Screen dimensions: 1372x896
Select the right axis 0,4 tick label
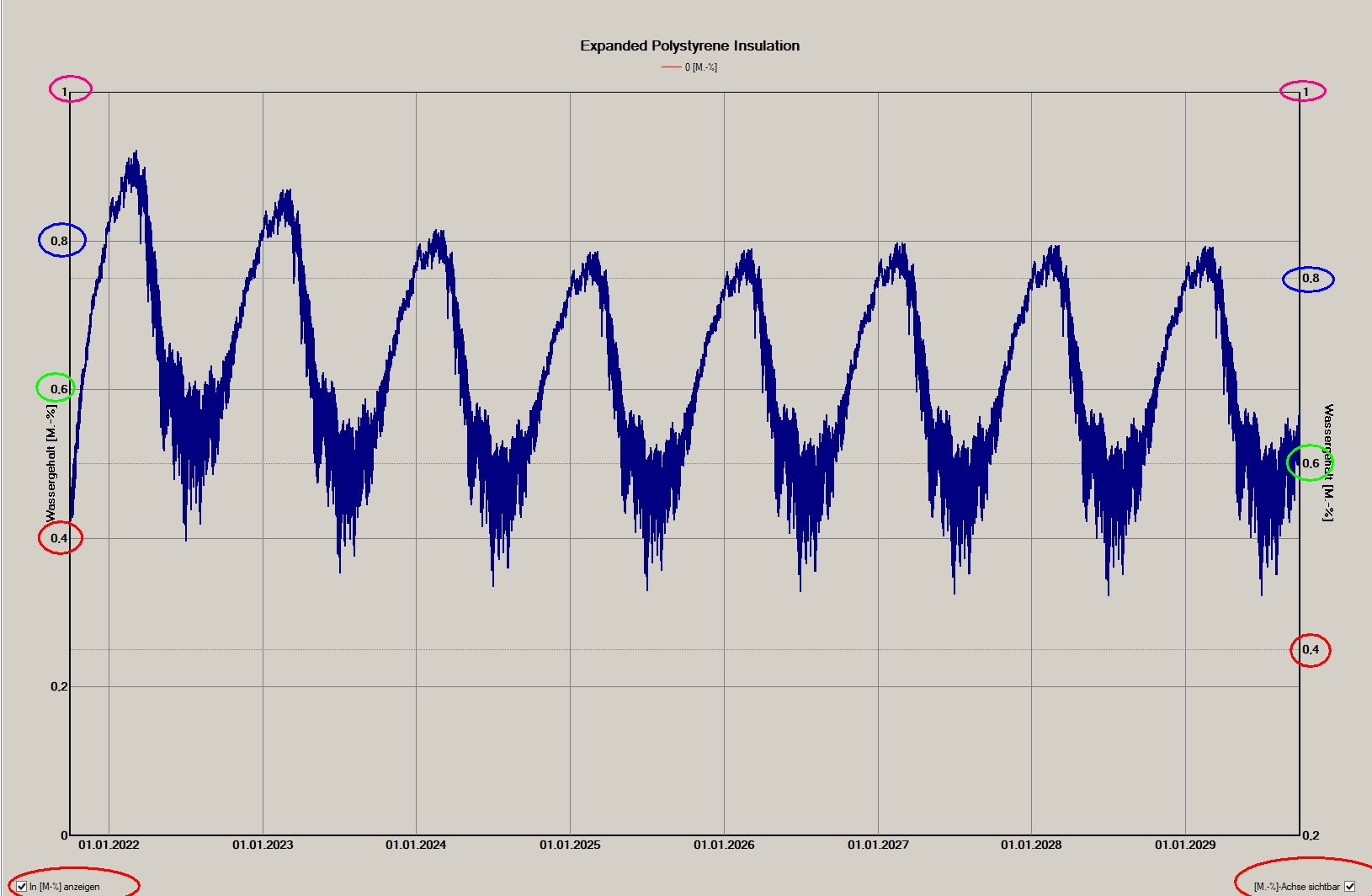[1311, 649]
